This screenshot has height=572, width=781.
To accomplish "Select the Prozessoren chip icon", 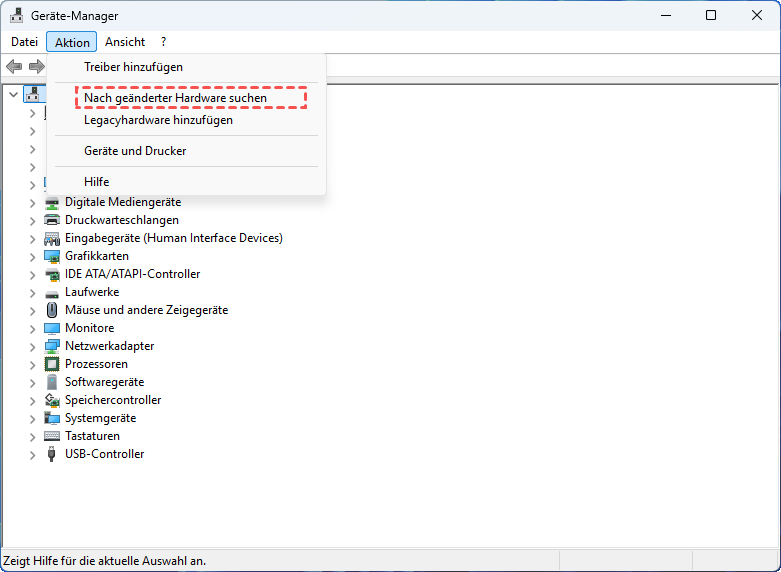I will click(52, 364).
